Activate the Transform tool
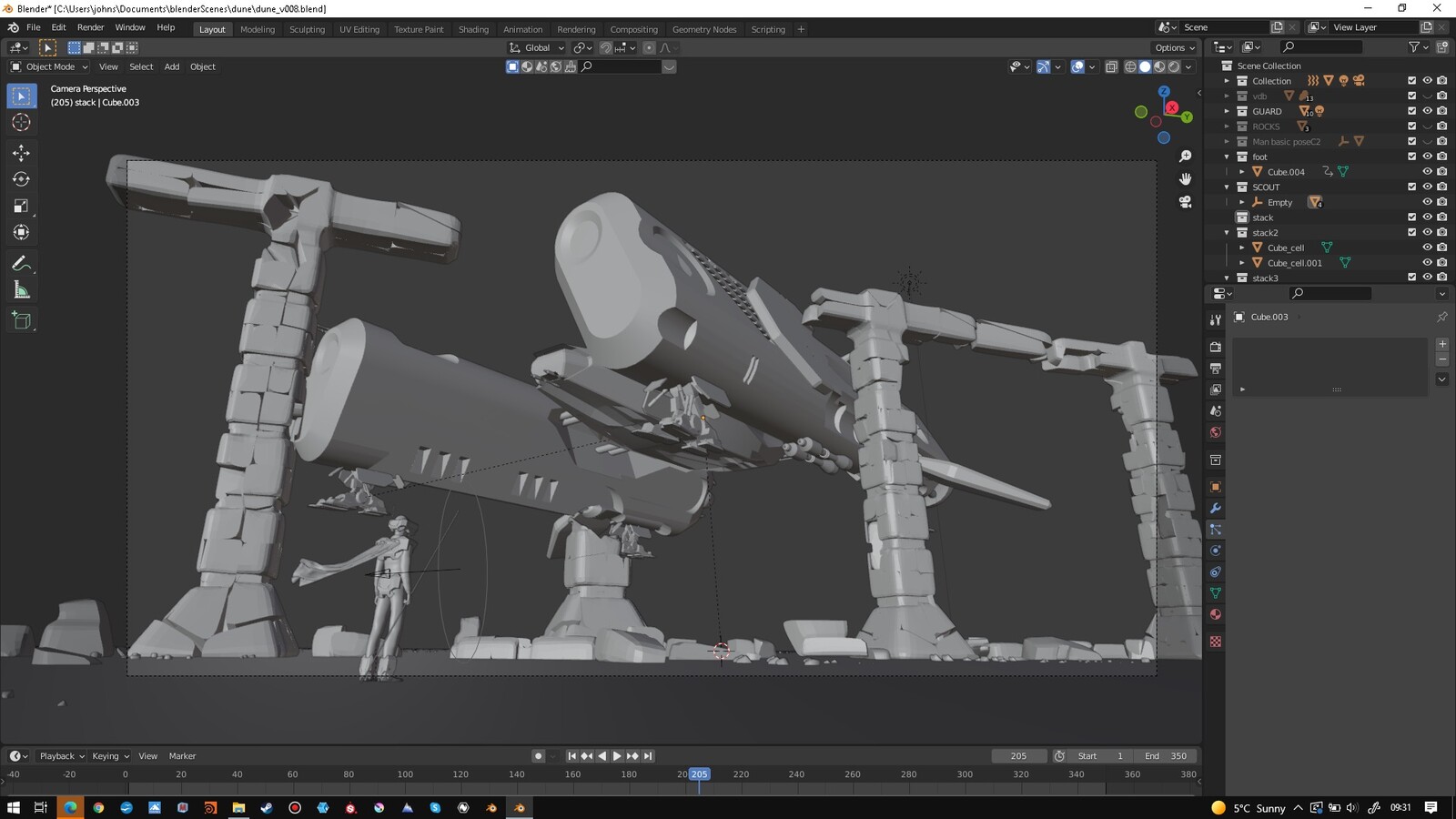Screen dimensions: 1456x819 tap(21, 232)
